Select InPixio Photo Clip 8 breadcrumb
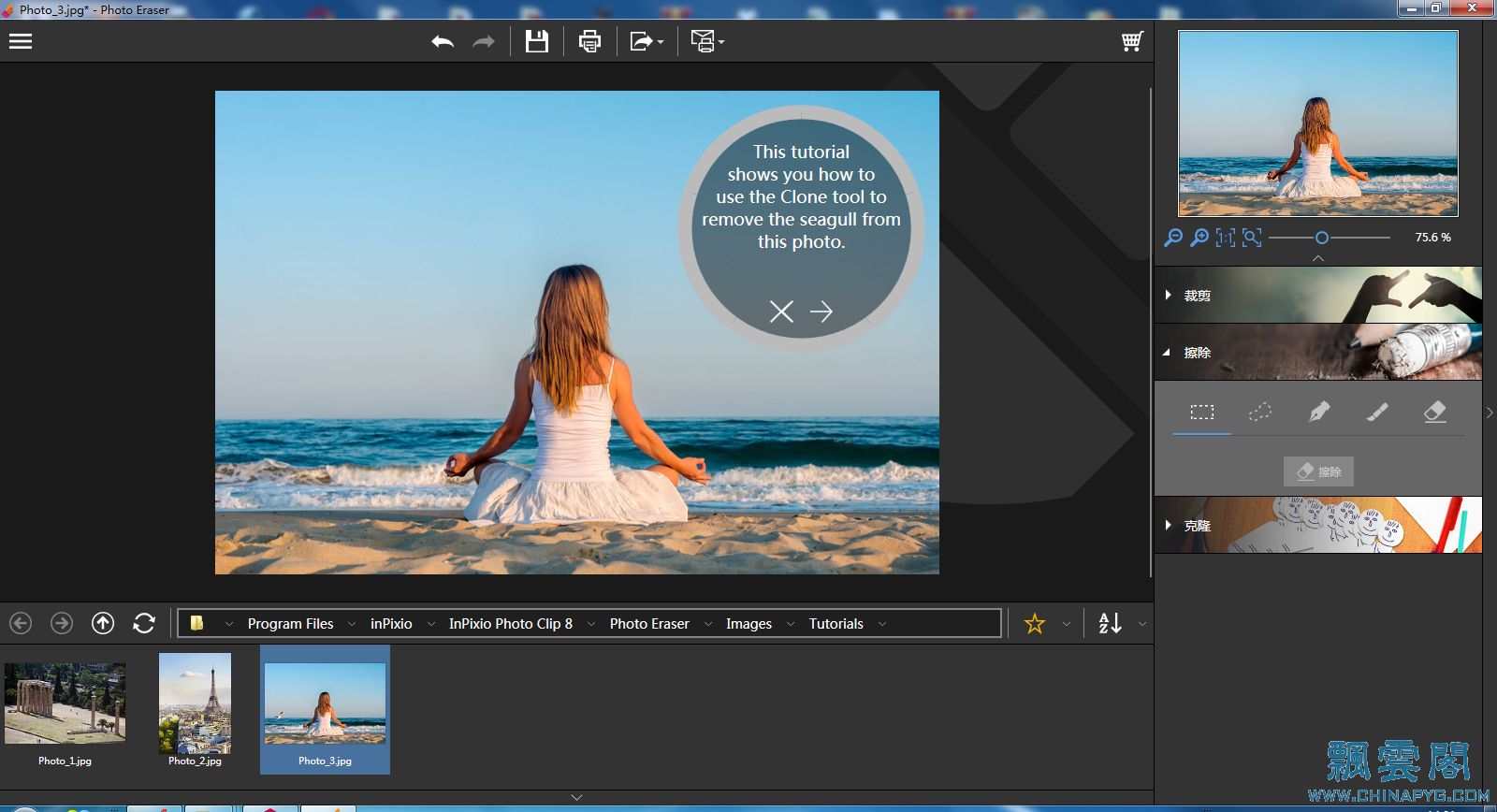 (511, 624)
